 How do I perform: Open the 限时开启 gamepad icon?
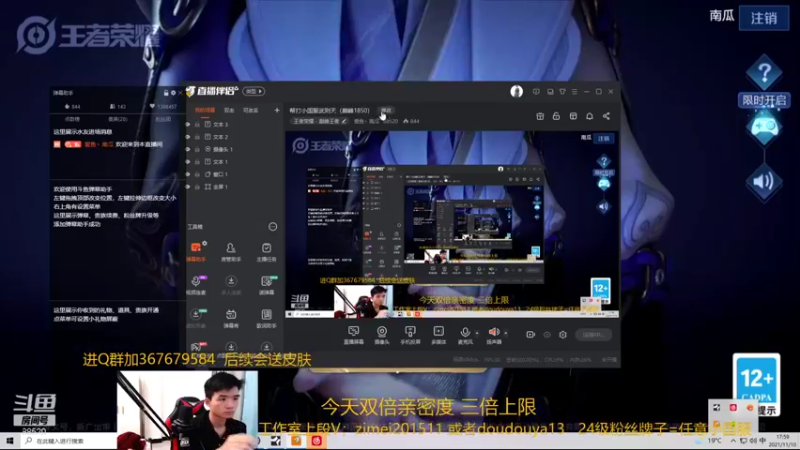pyautogui.click(x=764, y=128)
